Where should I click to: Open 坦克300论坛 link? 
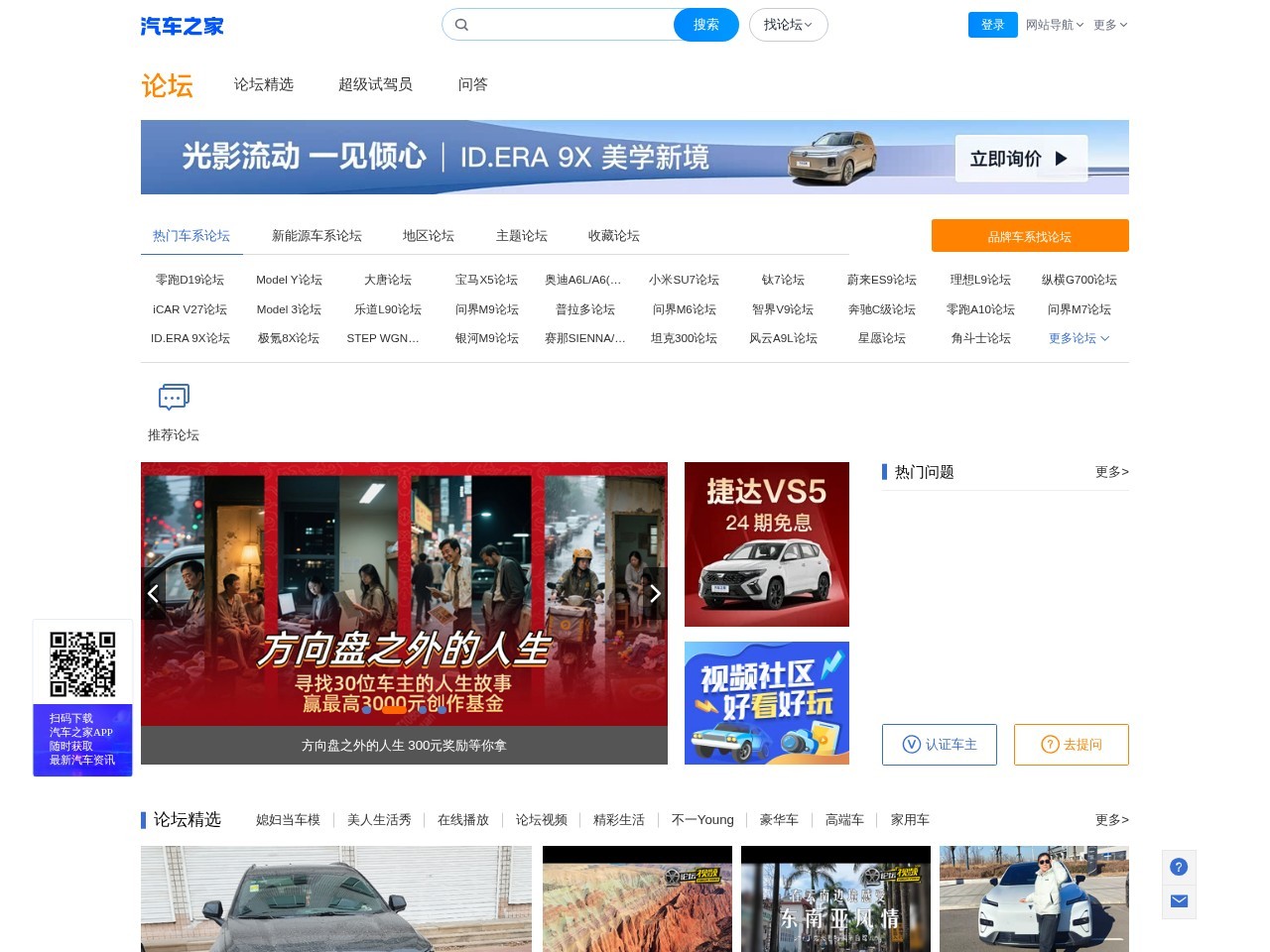(684, 338)
